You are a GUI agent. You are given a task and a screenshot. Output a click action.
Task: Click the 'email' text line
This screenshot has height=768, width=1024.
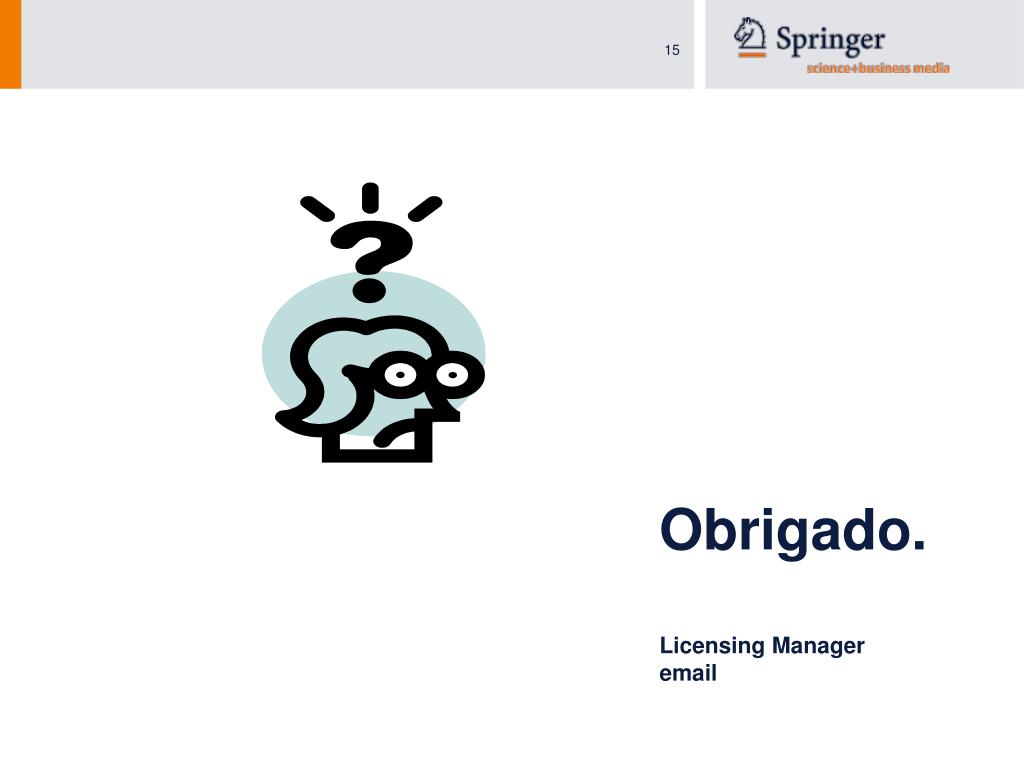click(688, 673)
